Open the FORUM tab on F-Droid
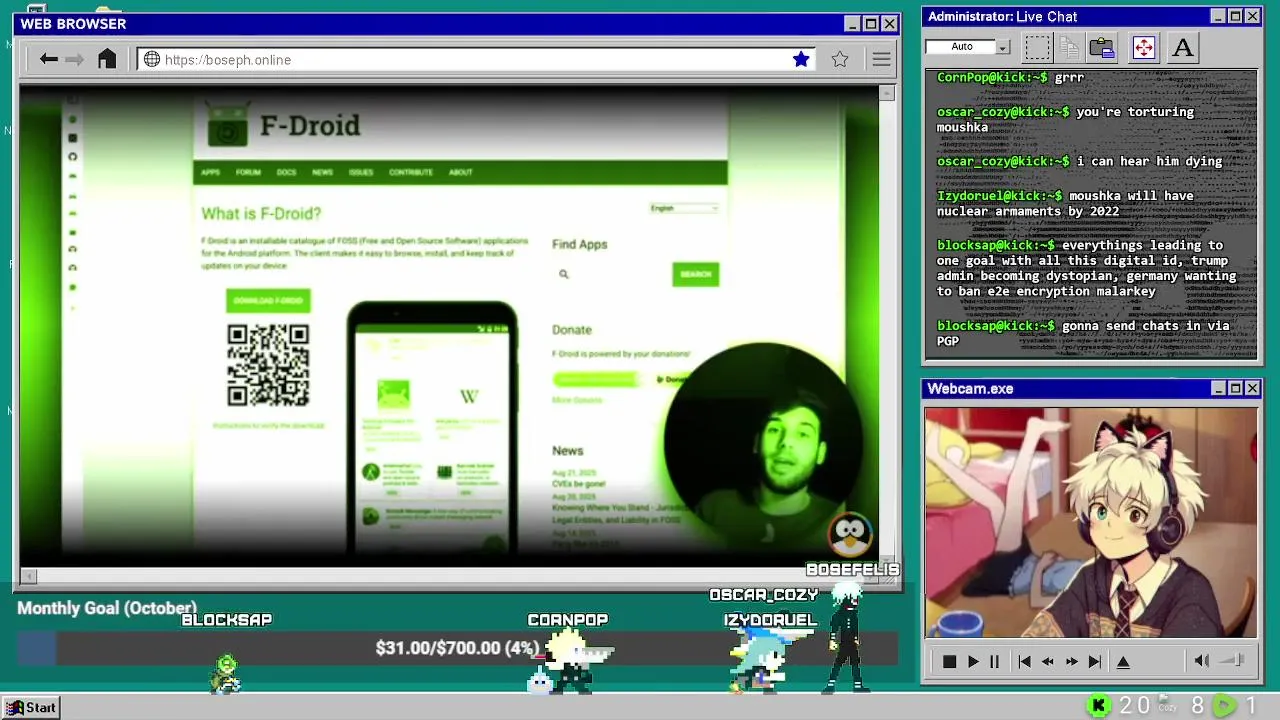The width and height of the screenshot is (1280, 720). pyautogui.click(x=248, y=172)
